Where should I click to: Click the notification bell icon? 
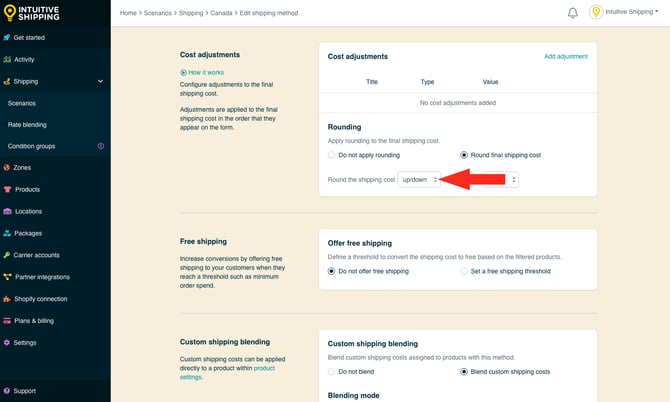pos(573,13)
